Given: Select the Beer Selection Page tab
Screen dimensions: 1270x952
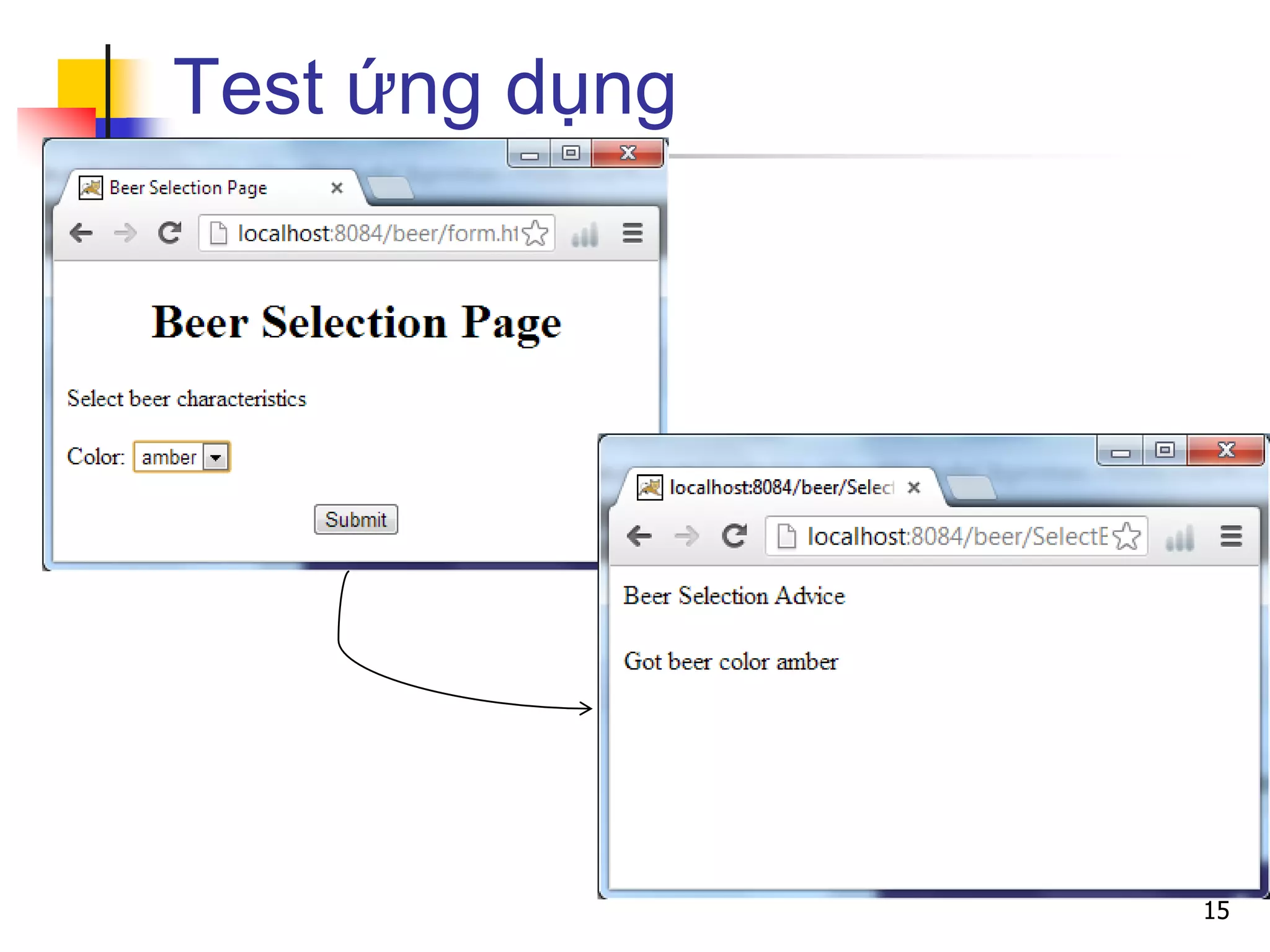Looking at the screenshot, I should click(x=211, y=187).
